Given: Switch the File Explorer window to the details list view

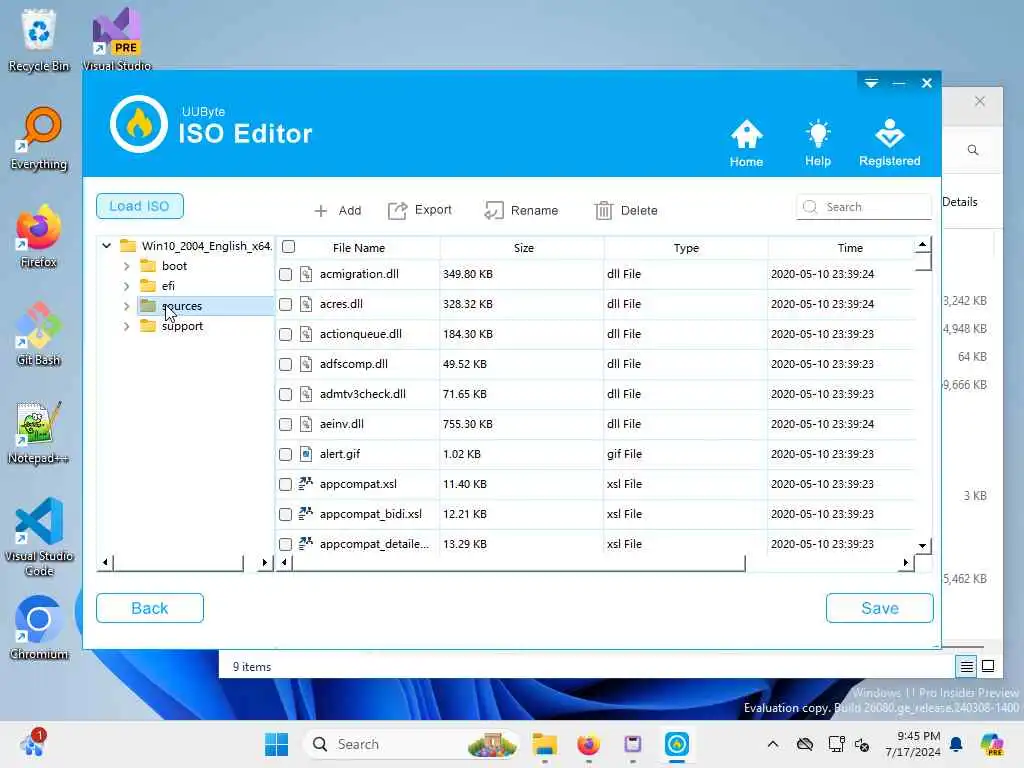Looking at the screenshot, I should (967, 666).
